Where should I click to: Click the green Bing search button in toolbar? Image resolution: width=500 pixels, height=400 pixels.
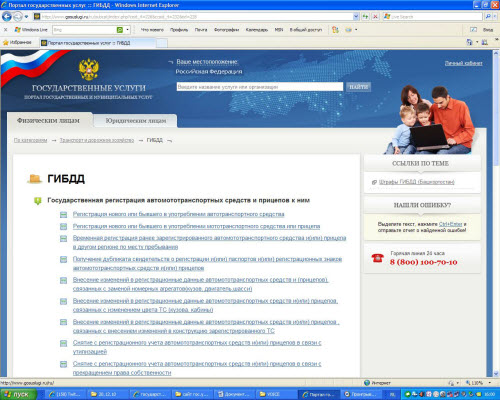click(x=120, y=30)
